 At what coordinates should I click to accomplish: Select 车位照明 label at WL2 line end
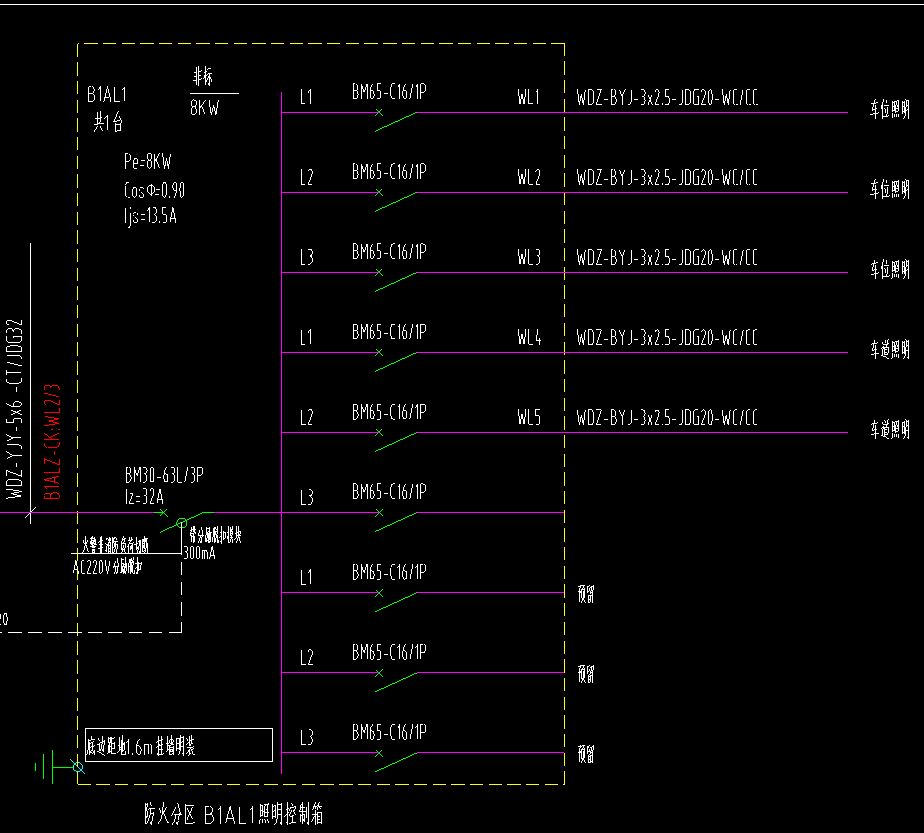point(890,189)
